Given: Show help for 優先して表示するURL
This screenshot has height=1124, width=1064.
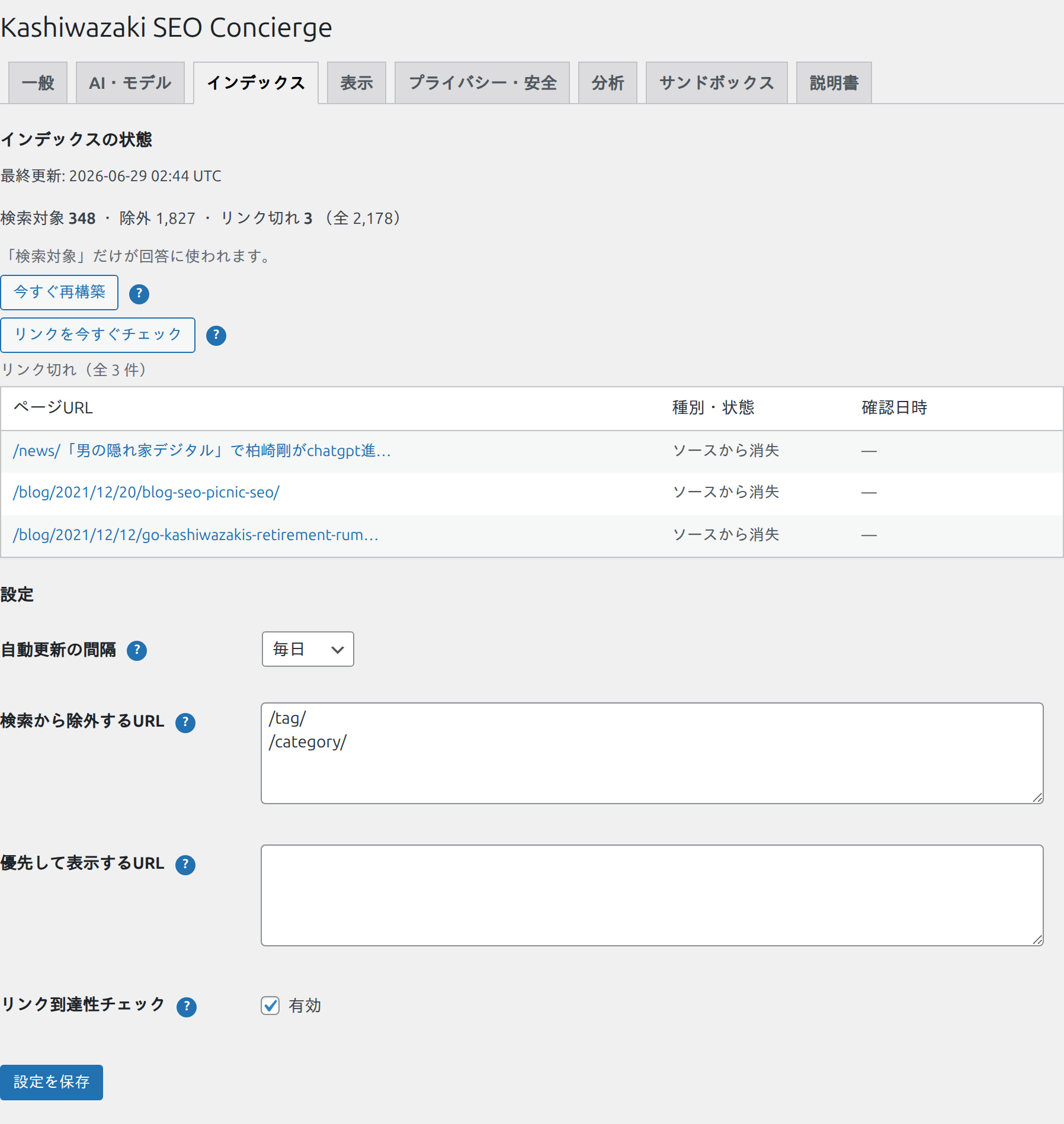Looking at the screenshot, I should tap(185, 865).
